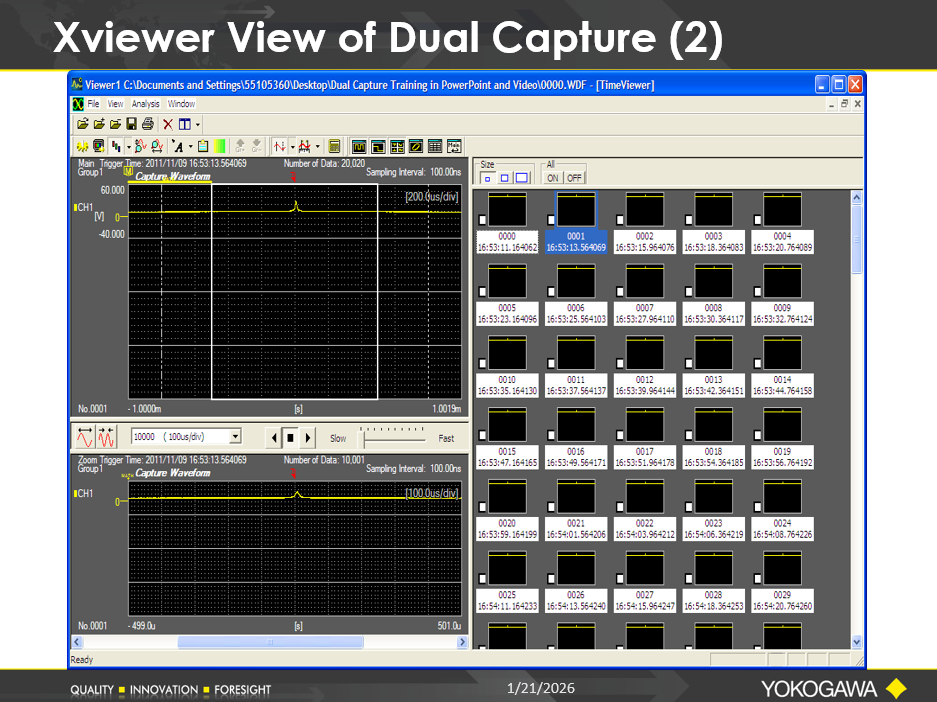Screen dimensions: 937x702
Task: Click the compress time axis waveform icon
Action: (107, 436)
